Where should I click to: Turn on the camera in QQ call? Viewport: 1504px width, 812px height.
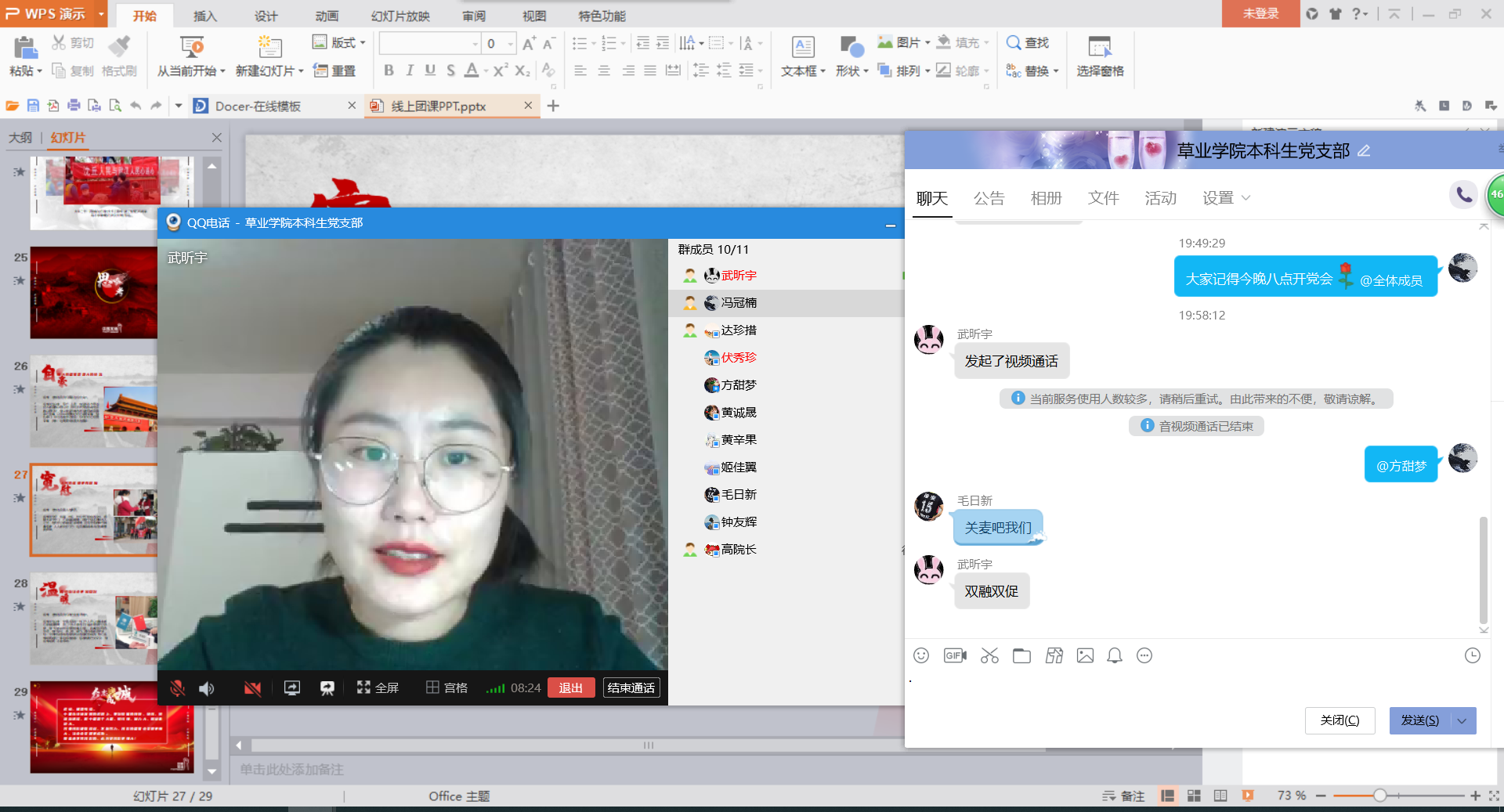tap(252, 688)
